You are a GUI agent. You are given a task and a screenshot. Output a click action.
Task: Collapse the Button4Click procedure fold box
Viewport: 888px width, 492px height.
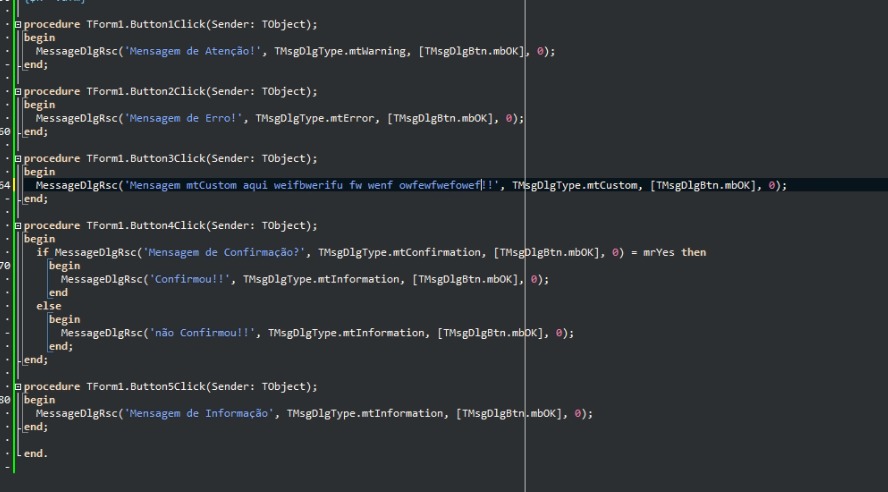pyautogui.click(x=17, y=225)
